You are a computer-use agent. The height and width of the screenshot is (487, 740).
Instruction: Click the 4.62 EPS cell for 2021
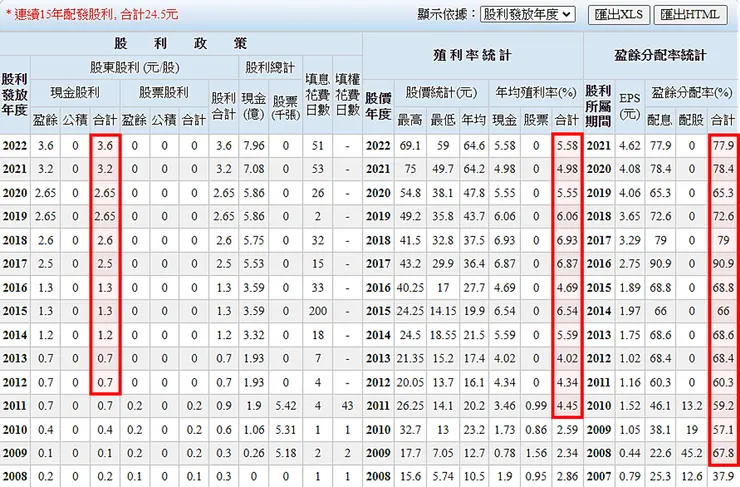(x=630, y=145)
